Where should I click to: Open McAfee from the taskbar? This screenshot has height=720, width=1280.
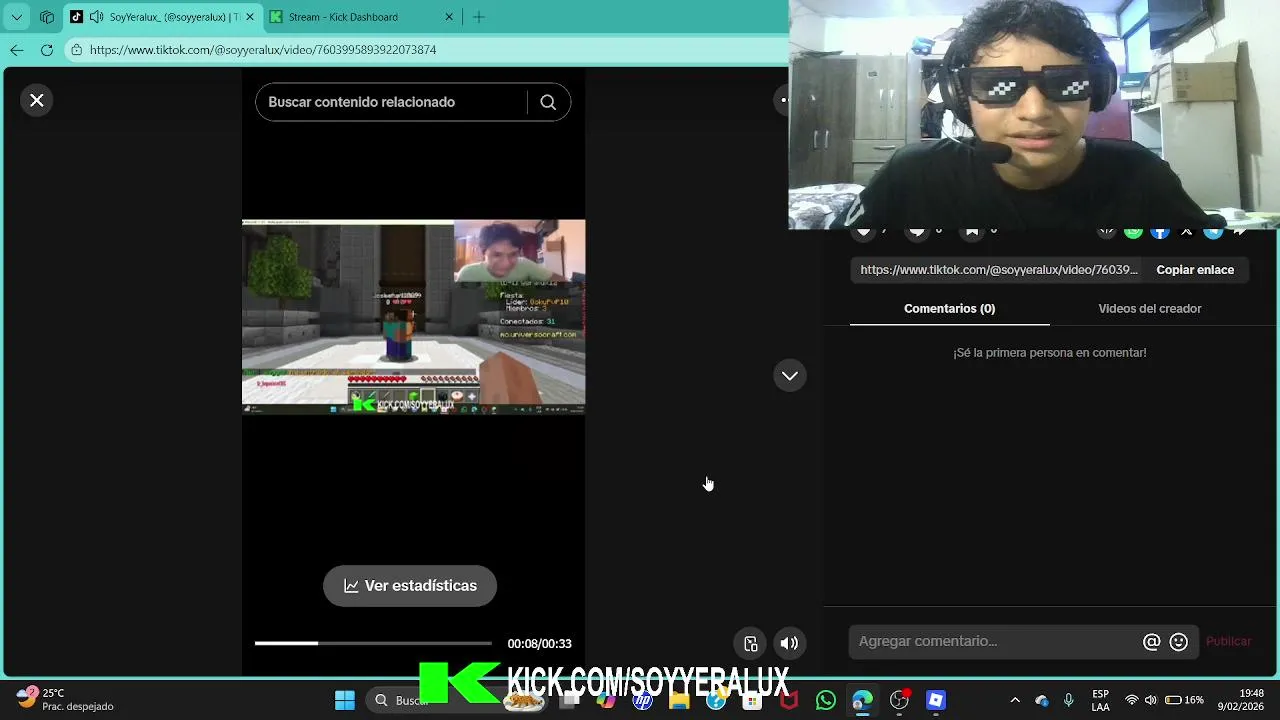click(789, 700)
